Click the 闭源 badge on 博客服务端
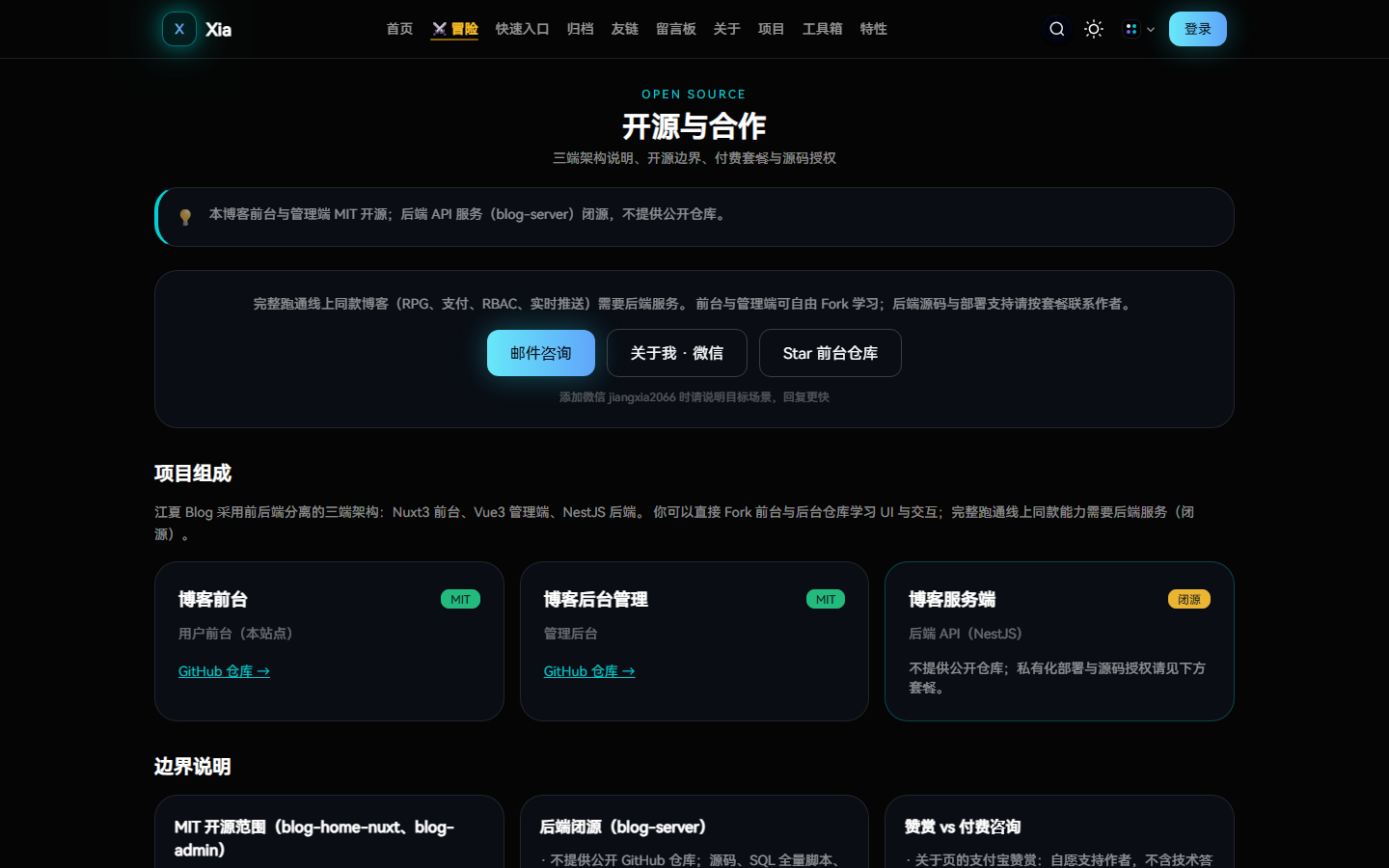The image size is (1389, 868). click(x=1189, y=599)
